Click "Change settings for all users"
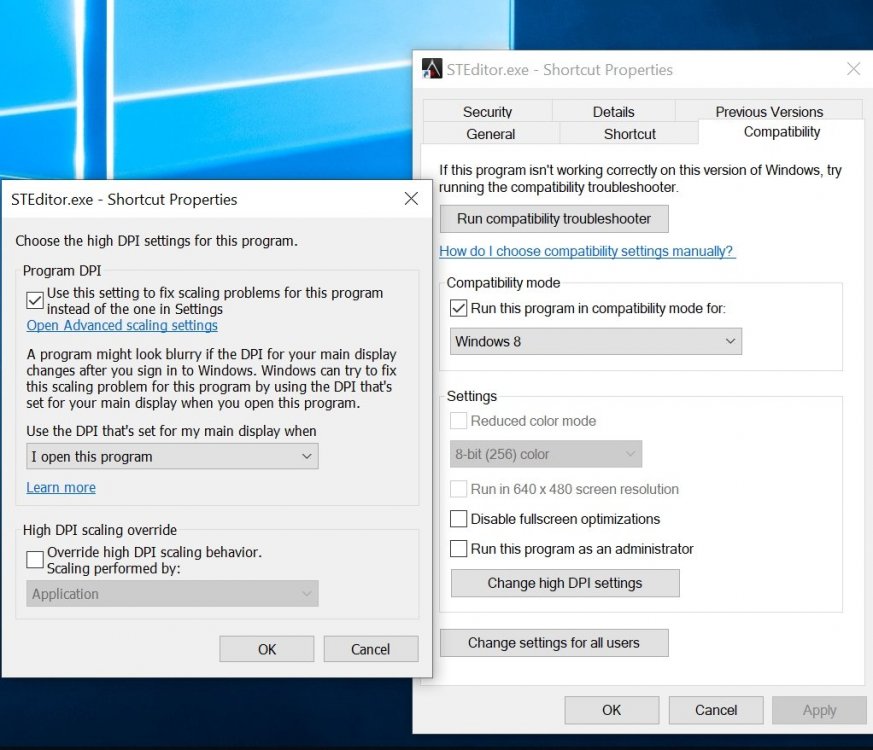This screenshot has height=750, width=873. point(554,642)
